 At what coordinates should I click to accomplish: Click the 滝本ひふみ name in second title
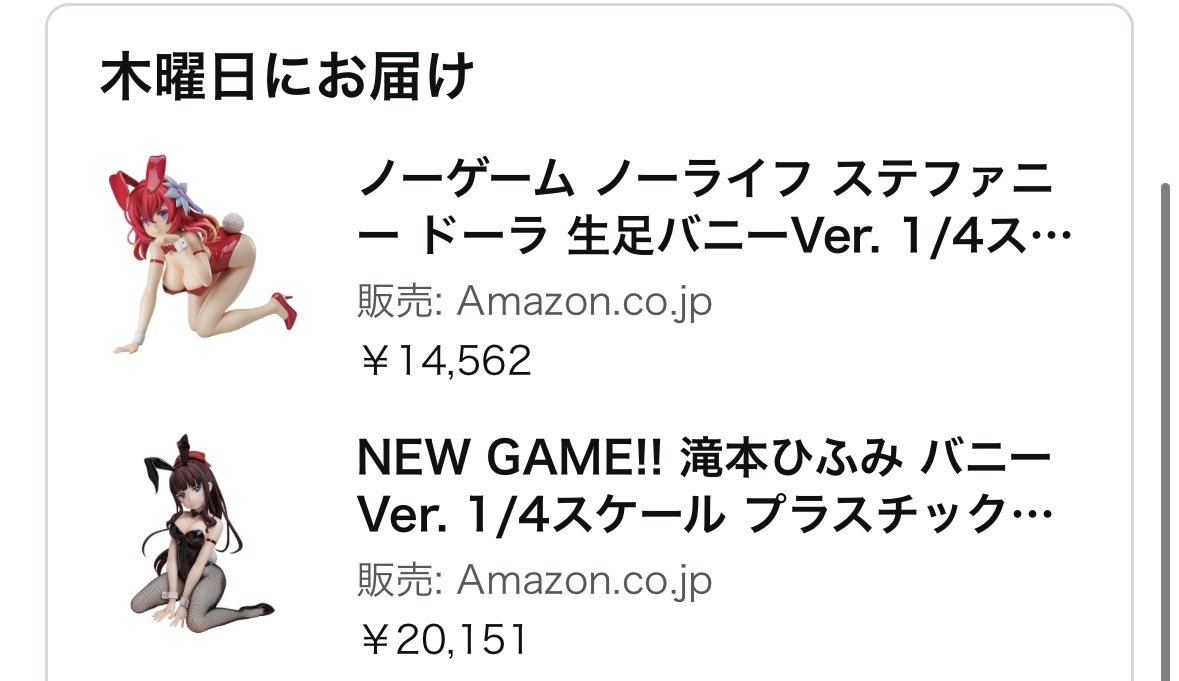(x=791, y=457)
